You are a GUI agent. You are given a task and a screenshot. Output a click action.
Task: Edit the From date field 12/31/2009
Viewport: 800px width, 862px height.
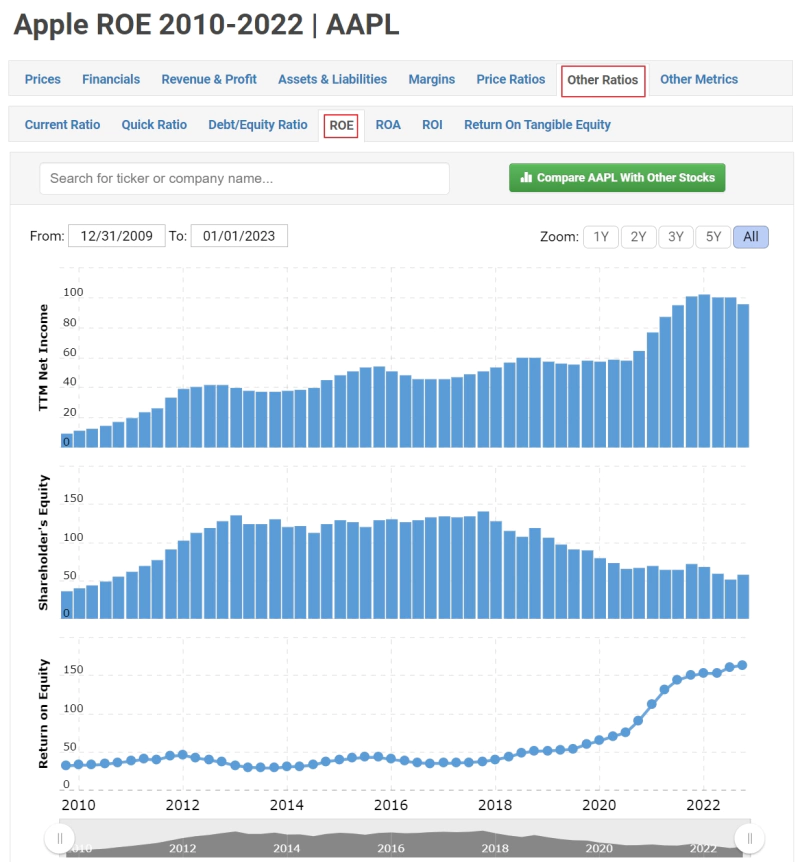(x=117, y=236)
